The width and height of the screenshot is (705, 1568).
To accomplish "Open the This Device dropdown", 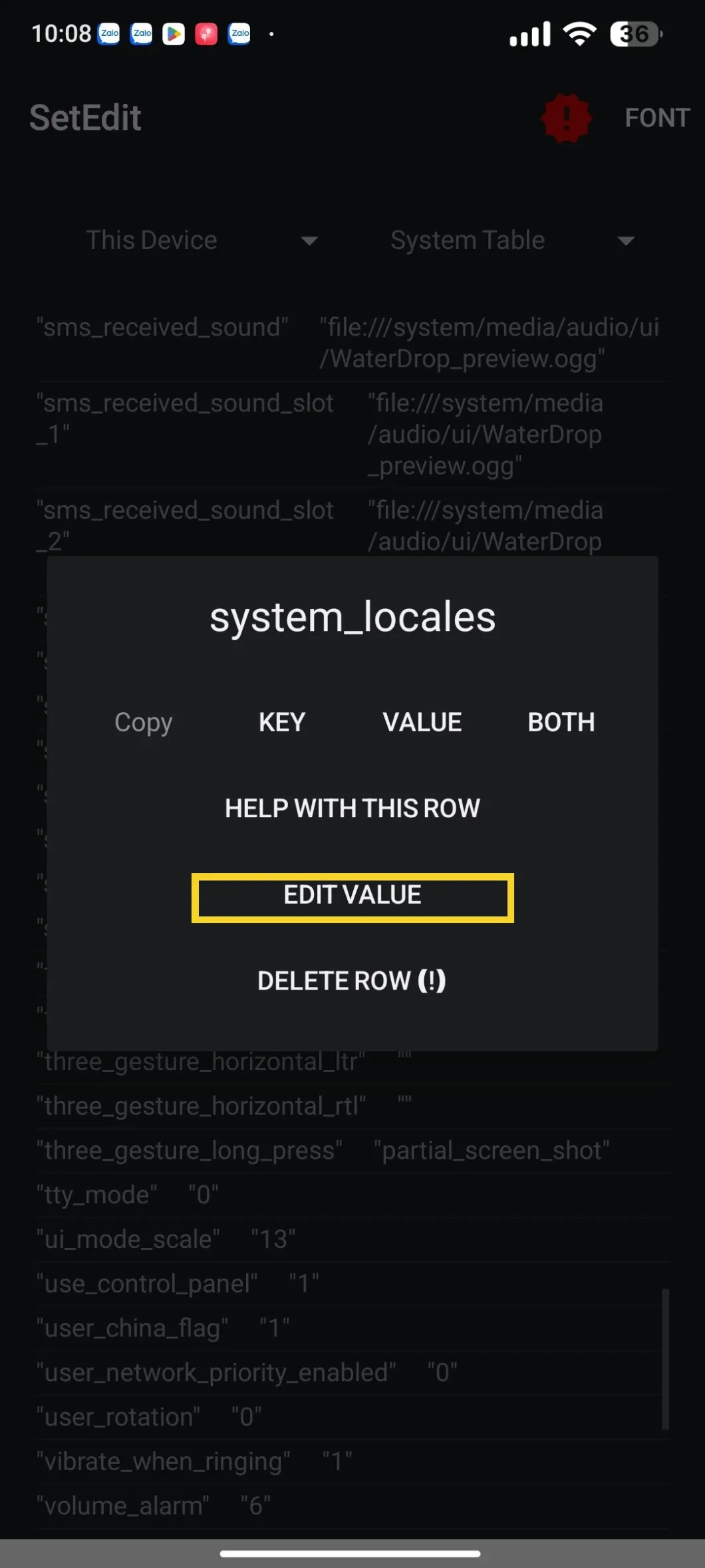I will pyautogui.click(x=201, y=240).
